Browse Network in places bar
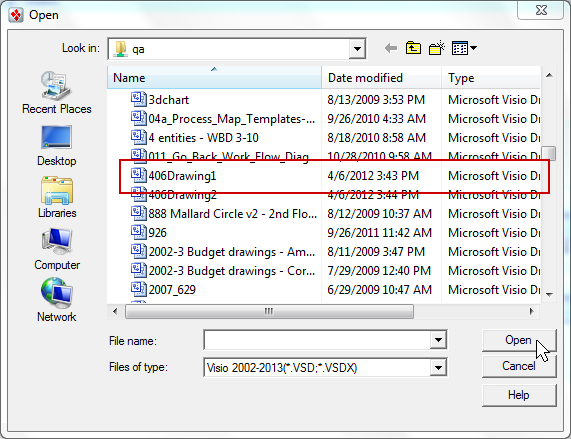The height and width of the screenshot is (439, 571). tap(56, 300)
